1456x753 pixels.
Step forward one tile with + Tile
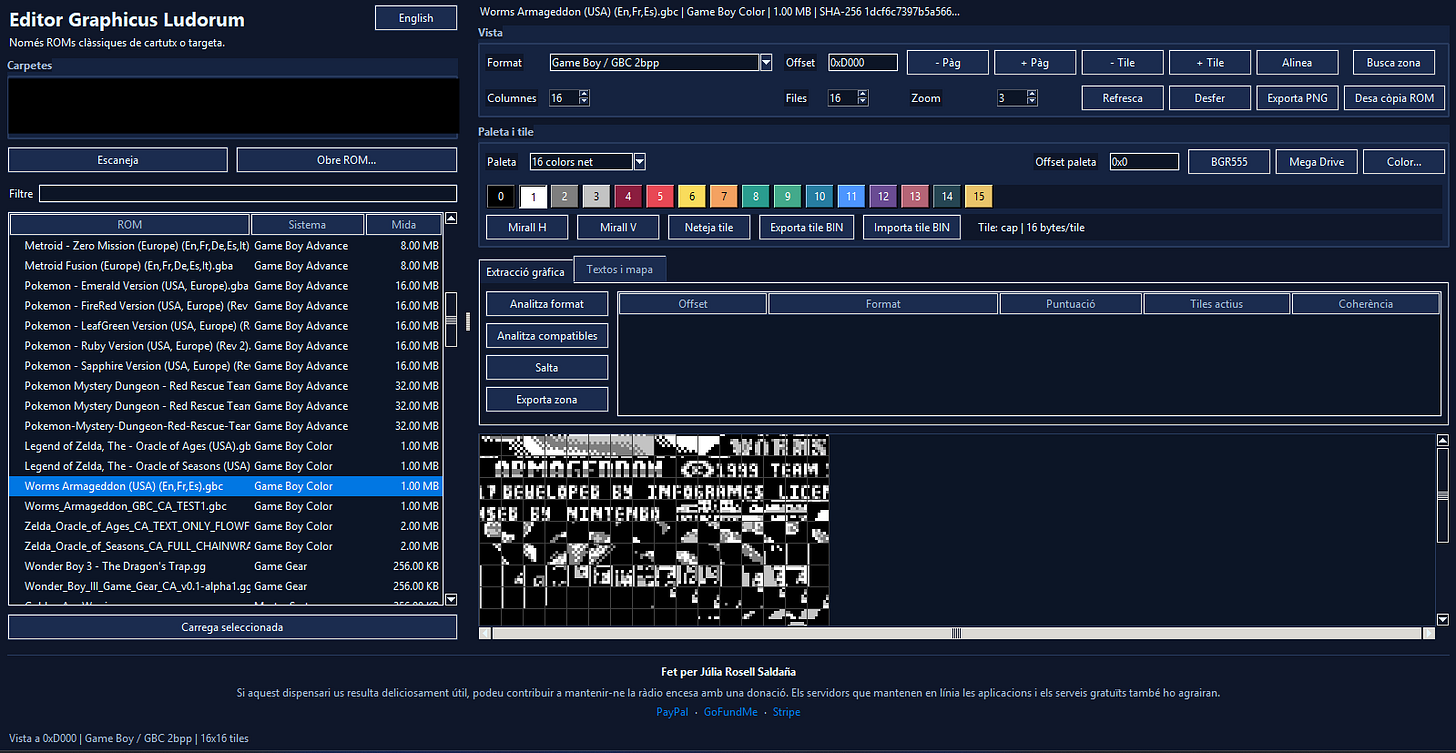point(1210,62)
